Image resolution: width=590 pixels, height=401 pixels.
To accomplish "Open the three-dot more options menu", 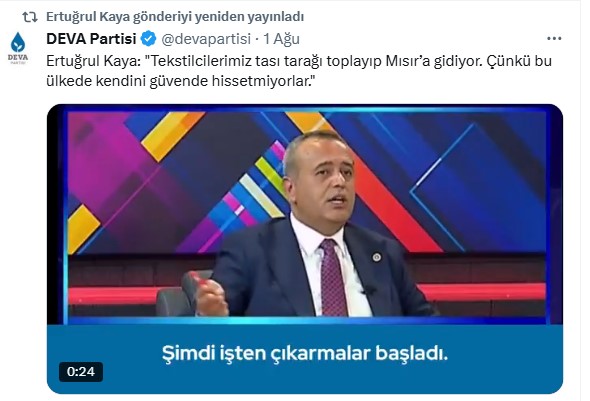I will pos(554,38).
